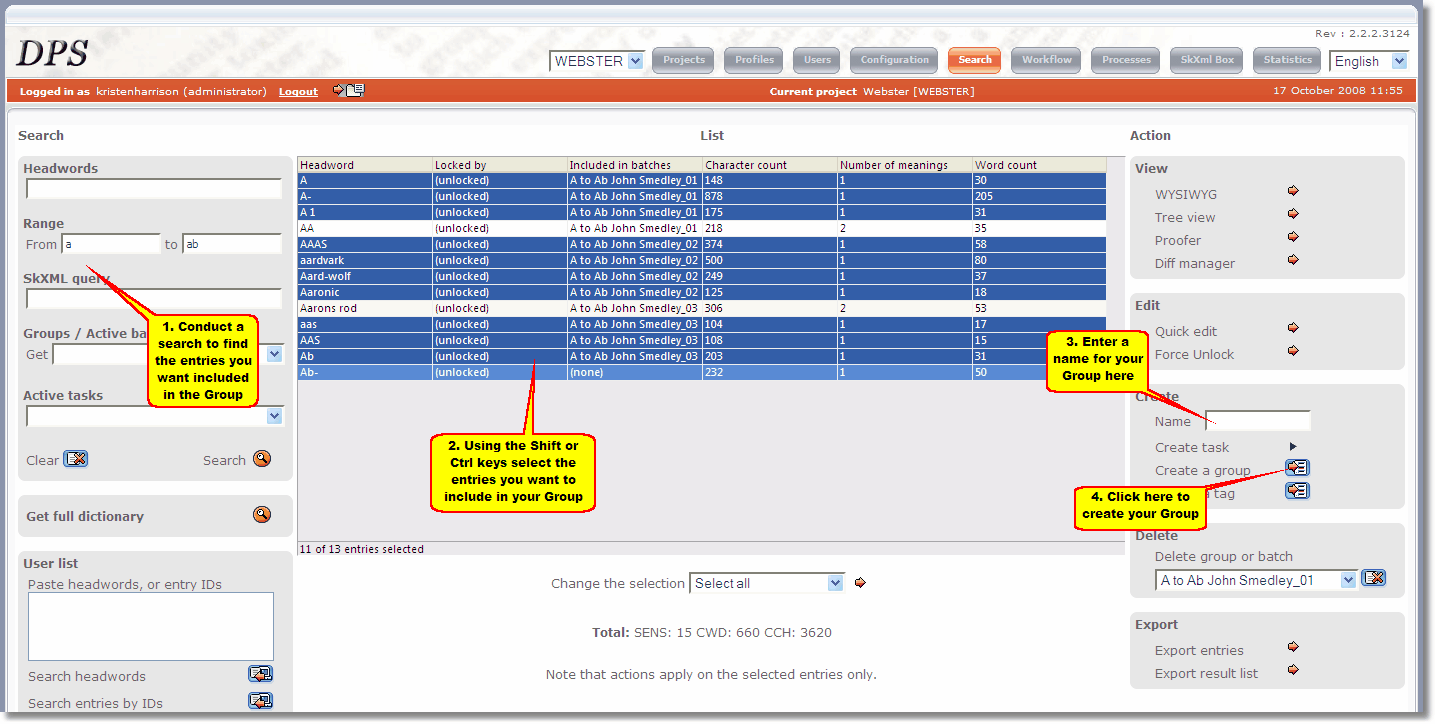The height and width of the screenshot is (724, 1435).
Task: Launch Proofer with its arrow icon
Action: tap(1293, 238)
